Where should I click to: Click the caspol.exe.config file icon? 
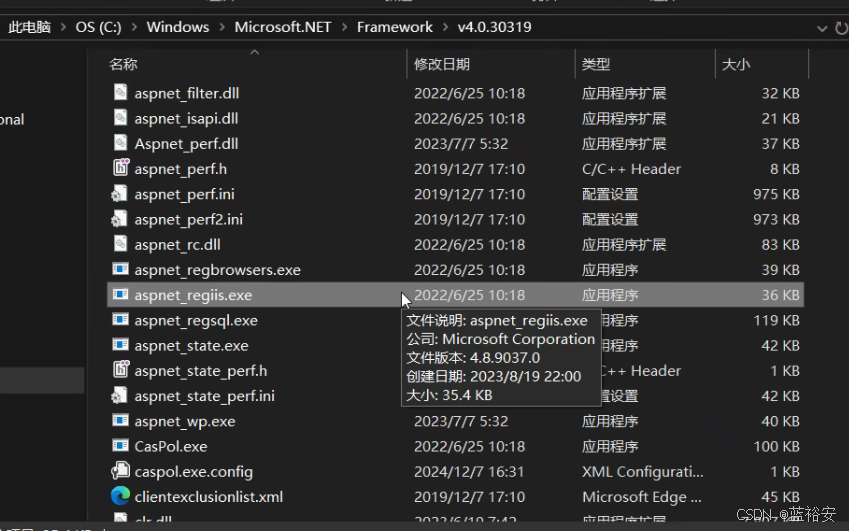tap(120, 471)
